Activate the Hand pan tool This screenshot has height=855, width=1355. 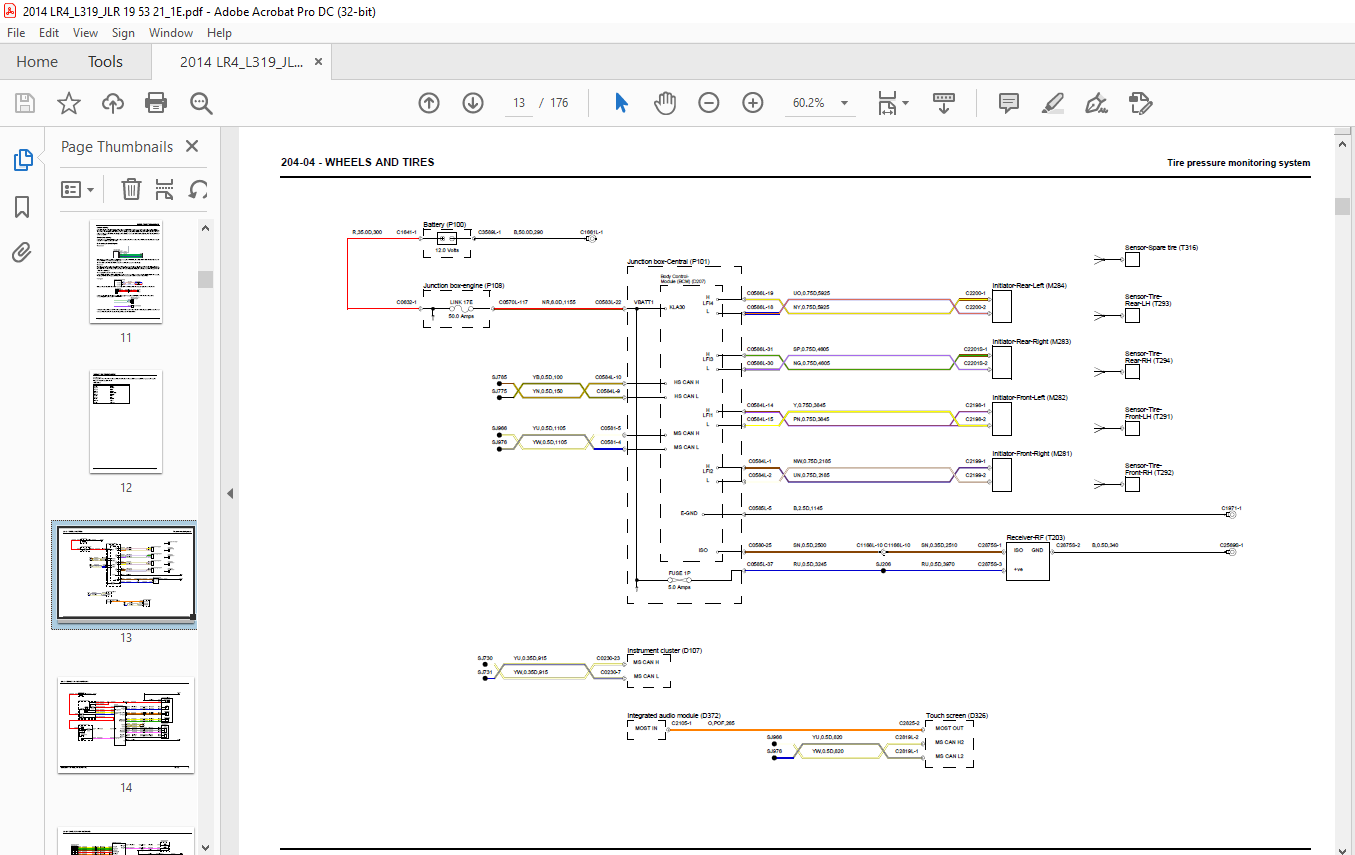(665, 103)
